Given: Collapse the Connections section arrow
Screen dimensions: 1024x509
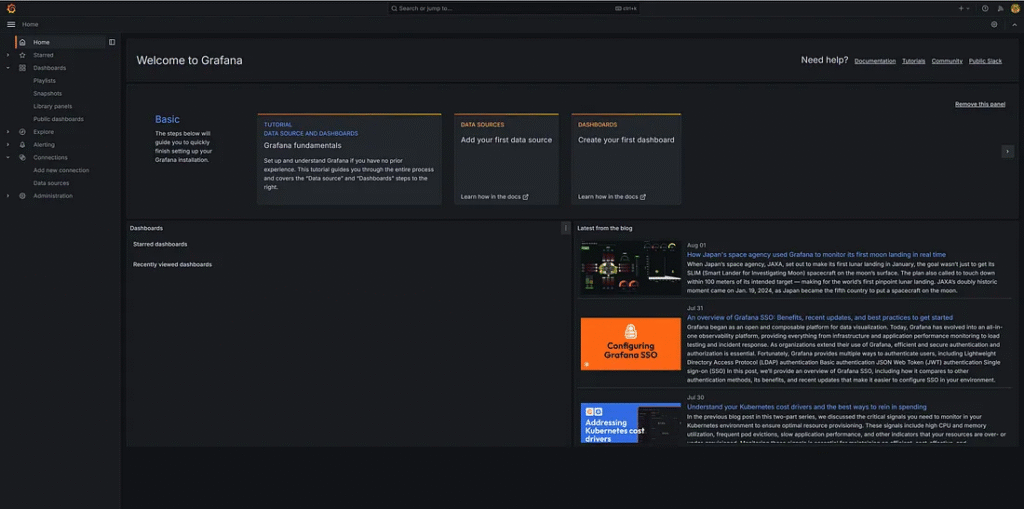Looking at the screenshot, I should [x=8, y=157].
